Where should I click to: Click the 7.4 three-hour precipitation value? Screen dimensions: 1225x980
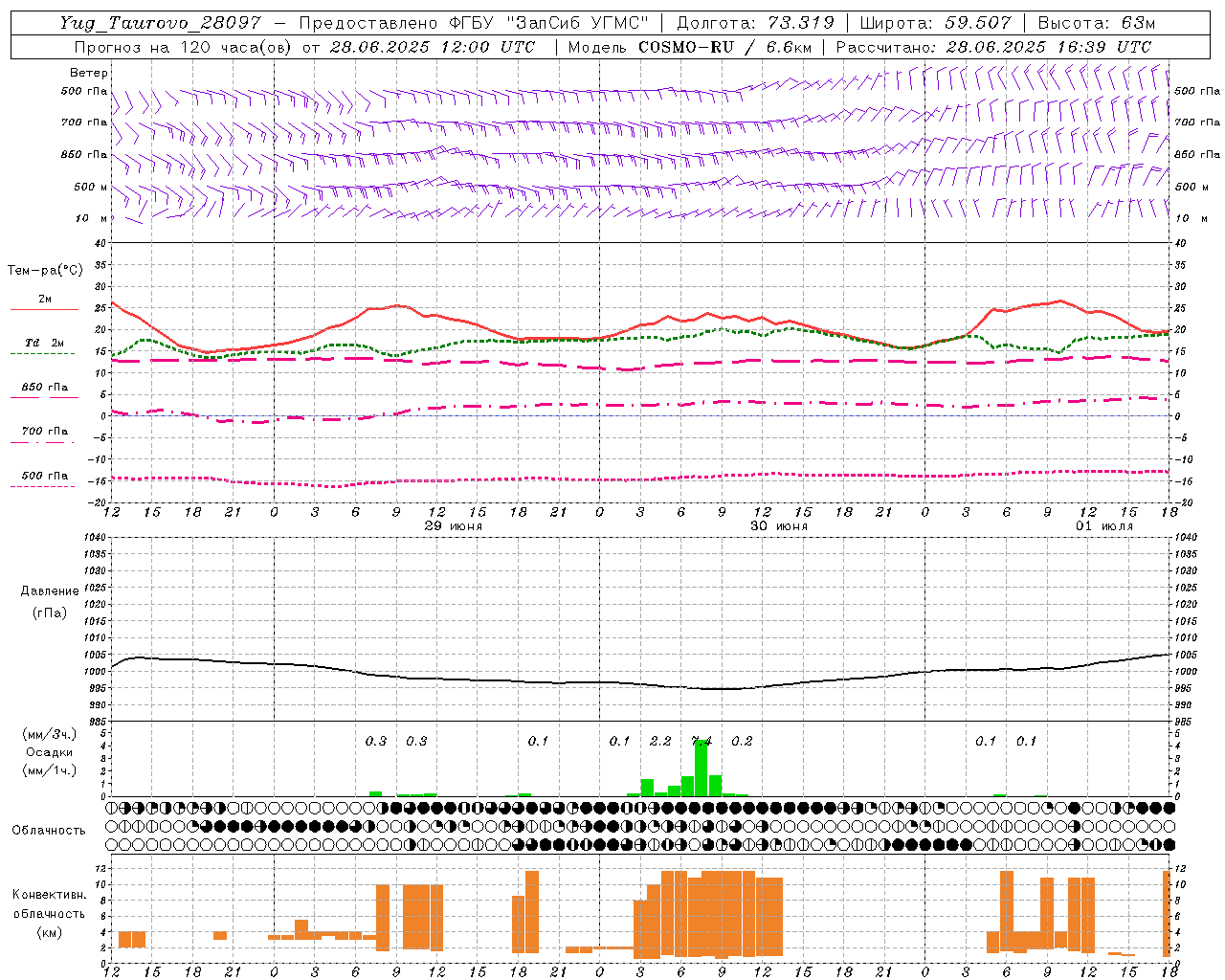(702, 742)
